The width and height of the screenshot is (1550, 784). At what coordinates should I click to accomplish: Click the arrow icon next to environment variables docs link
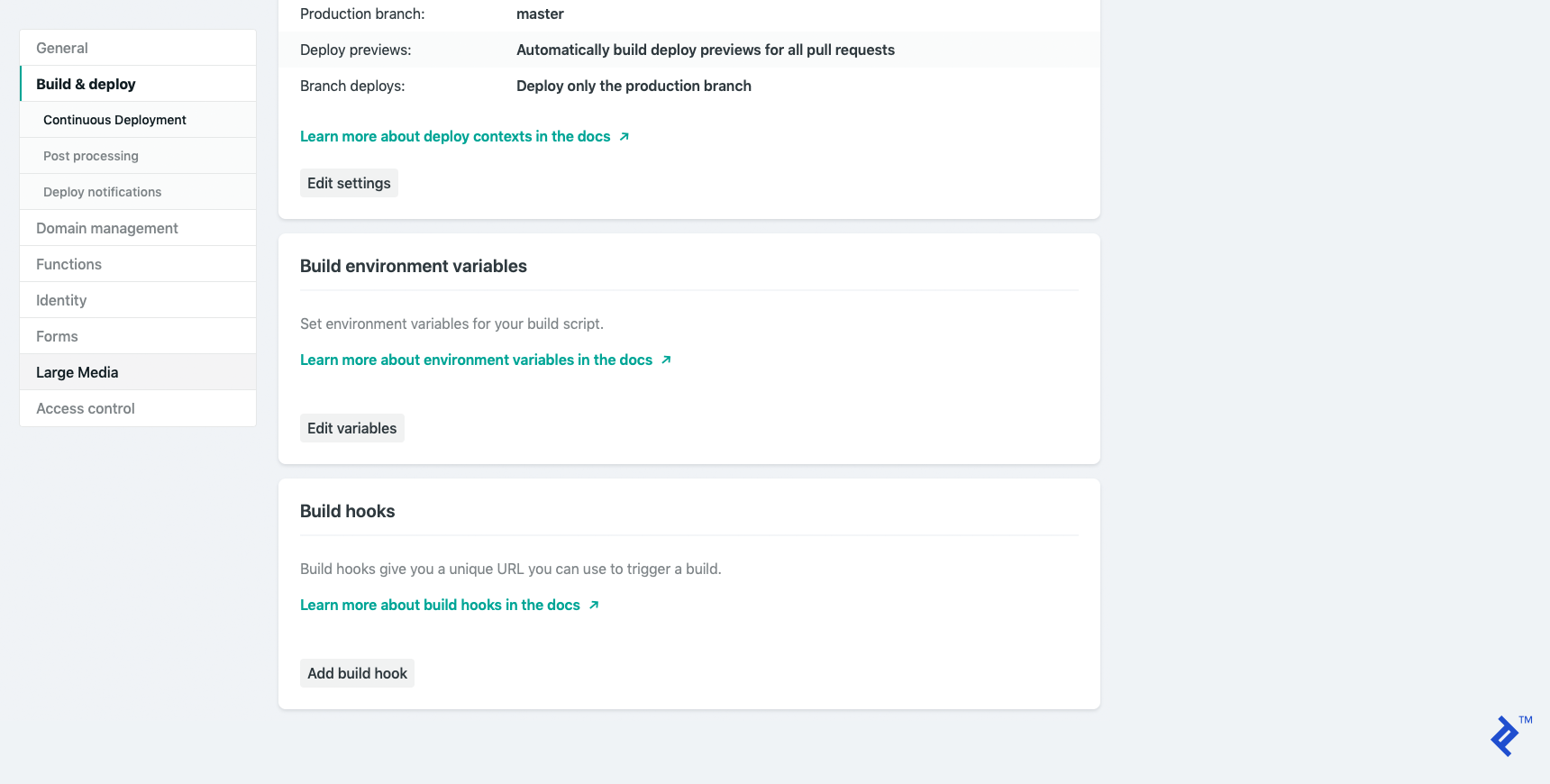click(x=667, y=359)
